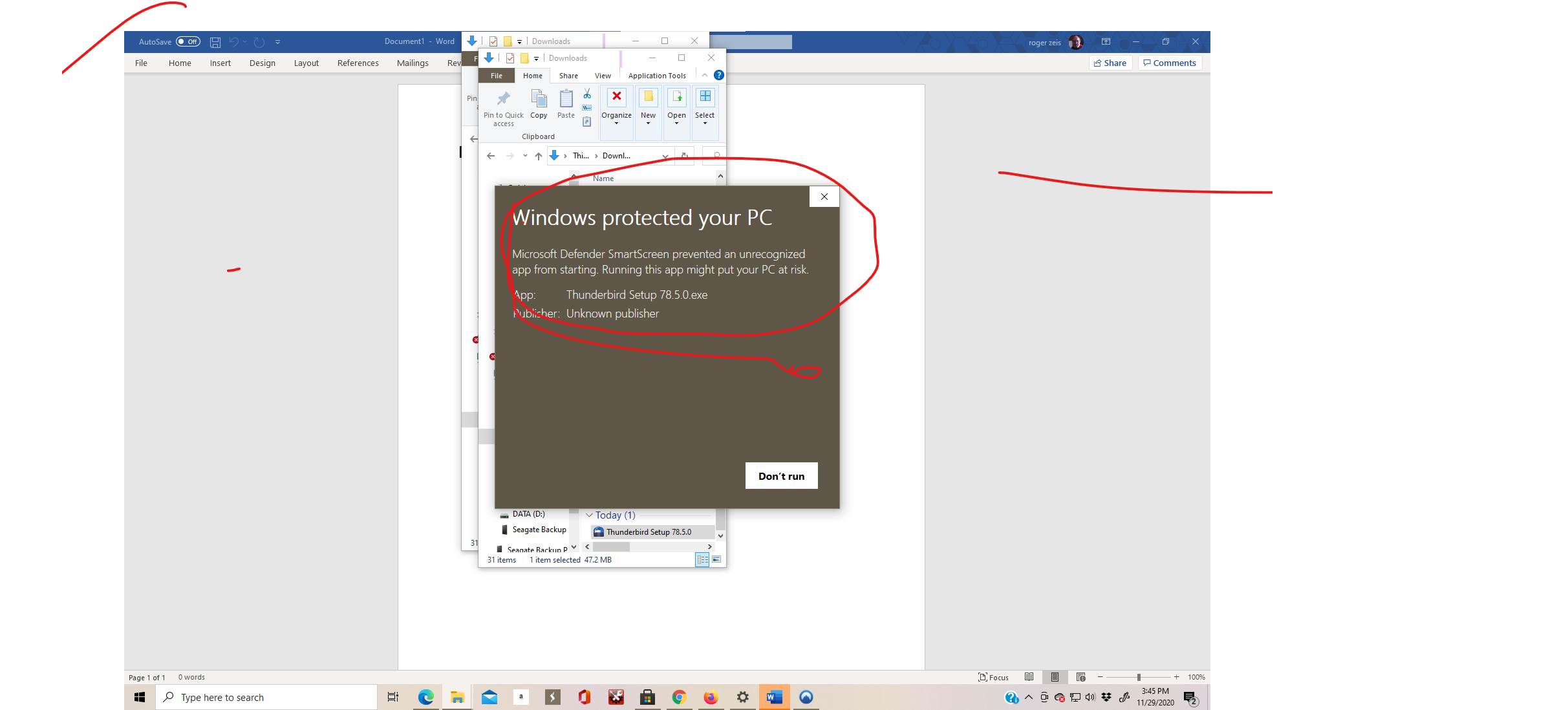Switch to thumbnails view icon in Explorer status bar
Screen dimensions: 1568x710
[716, 559]
